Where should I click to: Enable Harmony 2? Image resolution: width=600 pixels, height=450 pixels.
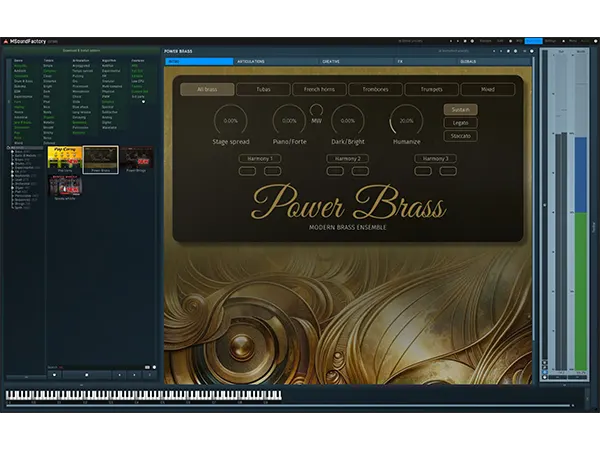[x=347, y=158]
